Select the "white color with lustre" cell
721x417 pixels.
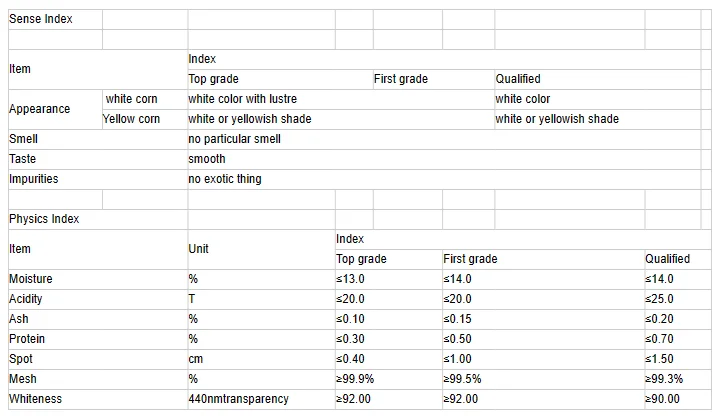242,99
